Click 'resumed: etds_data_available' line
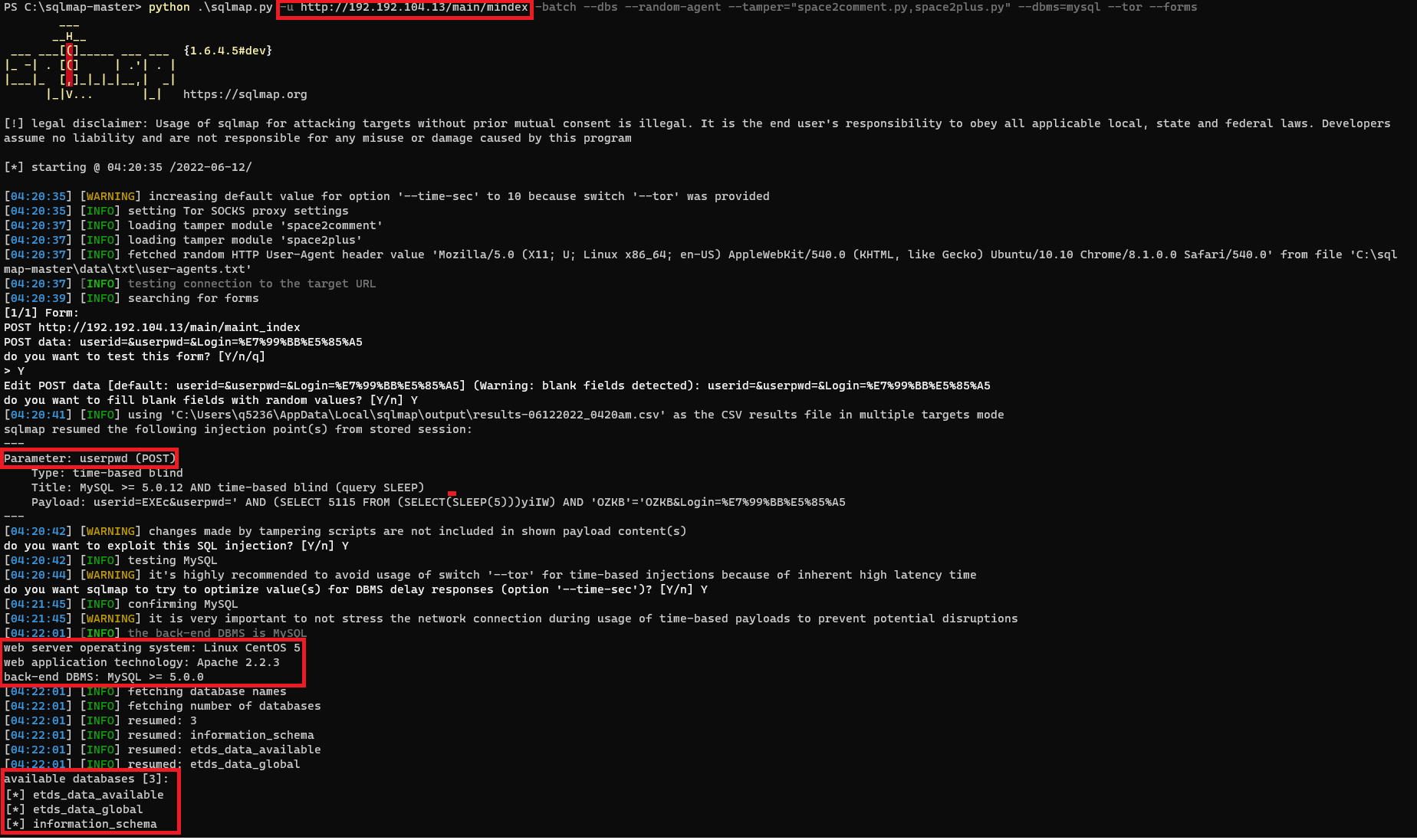Viewport: 1417px width, 840px height. coord(163,750)
